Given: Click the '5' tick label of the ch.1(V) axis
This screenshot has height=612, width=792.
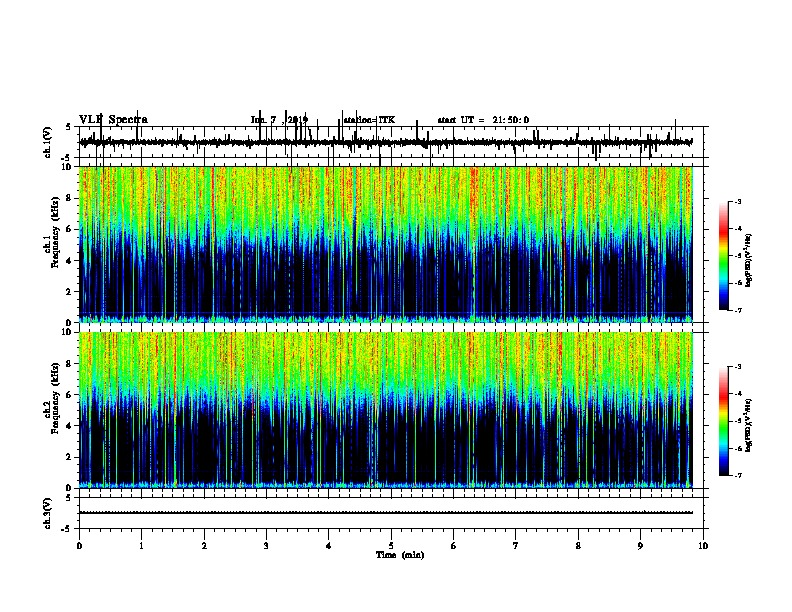Looking at the screenshot, I should tap(68, 127).
